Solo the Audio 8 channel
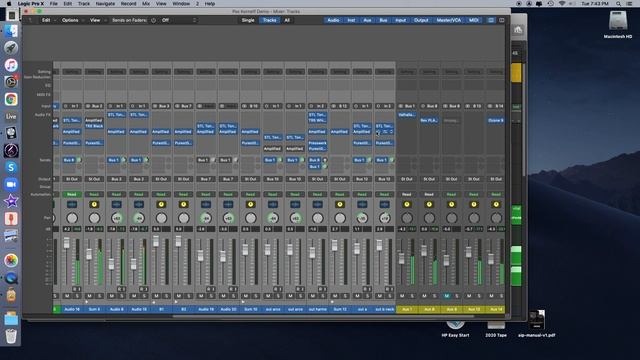640x360 pixels. [x=121, y=296]
